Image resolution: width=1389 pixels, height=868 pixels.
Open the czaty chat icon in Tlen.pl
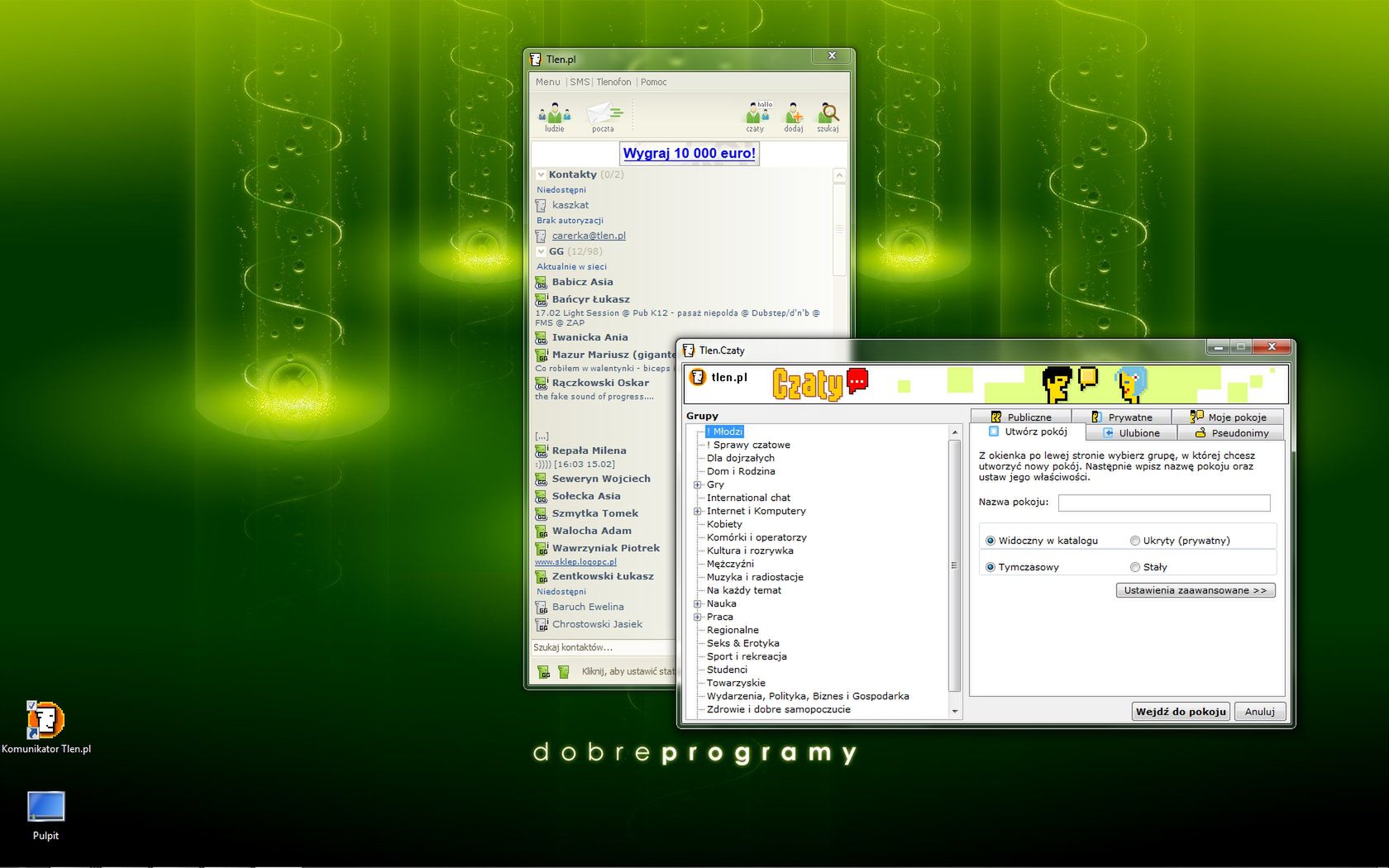757,116
